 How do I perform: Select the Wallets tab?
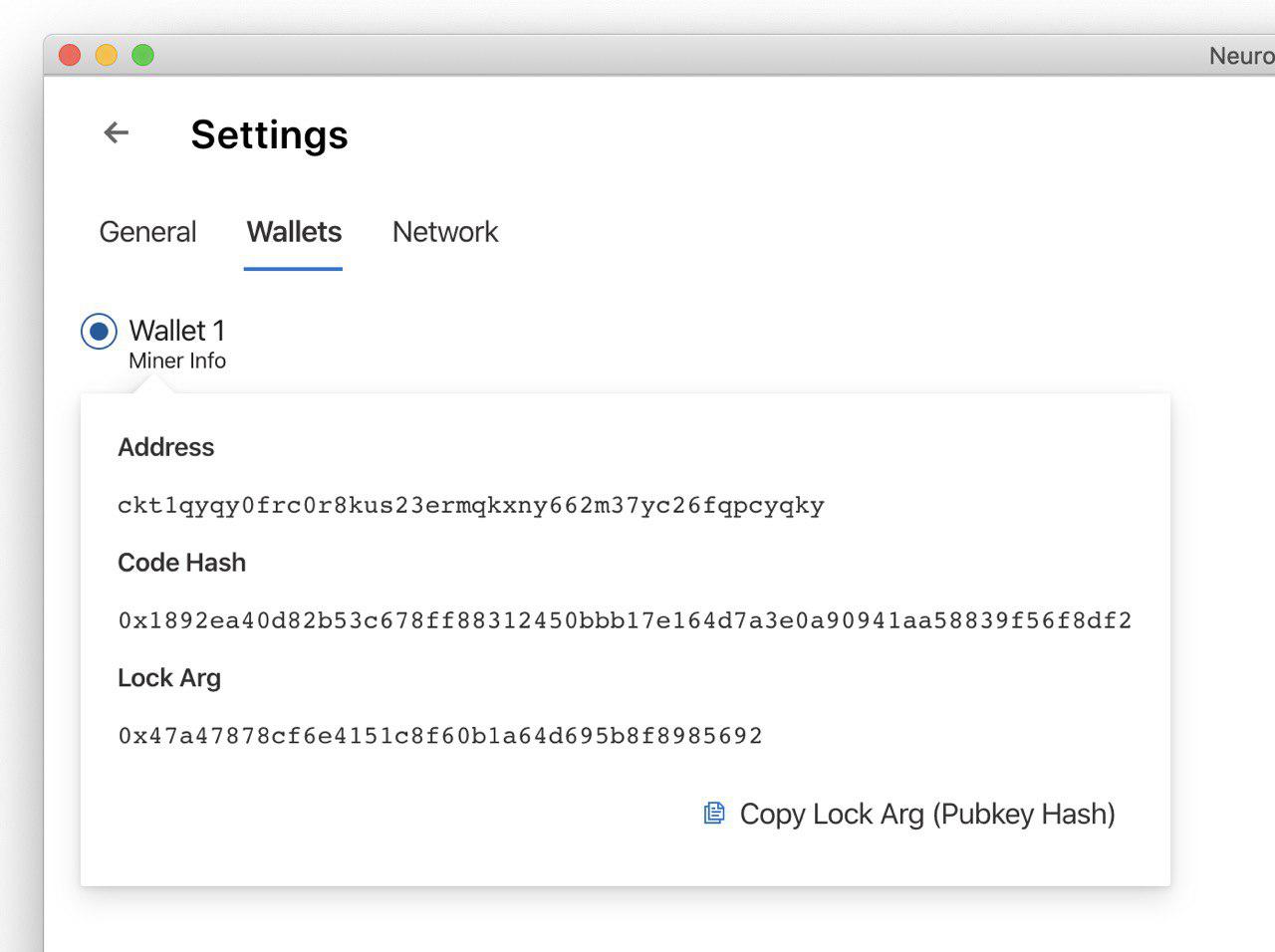[x=294, y=232]
